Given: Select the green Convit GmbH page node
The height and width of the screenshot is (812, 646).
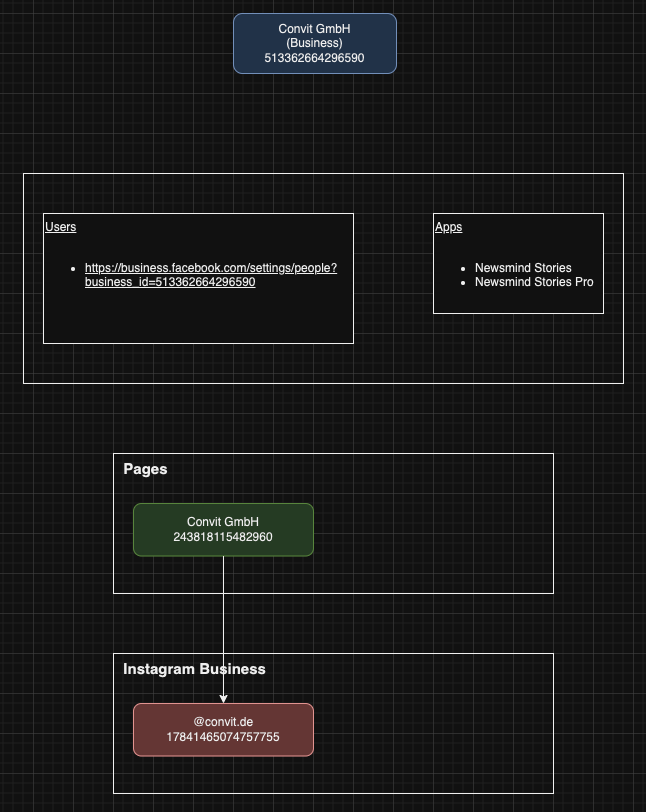Looking at the screenshot, I should pos(223,530).
